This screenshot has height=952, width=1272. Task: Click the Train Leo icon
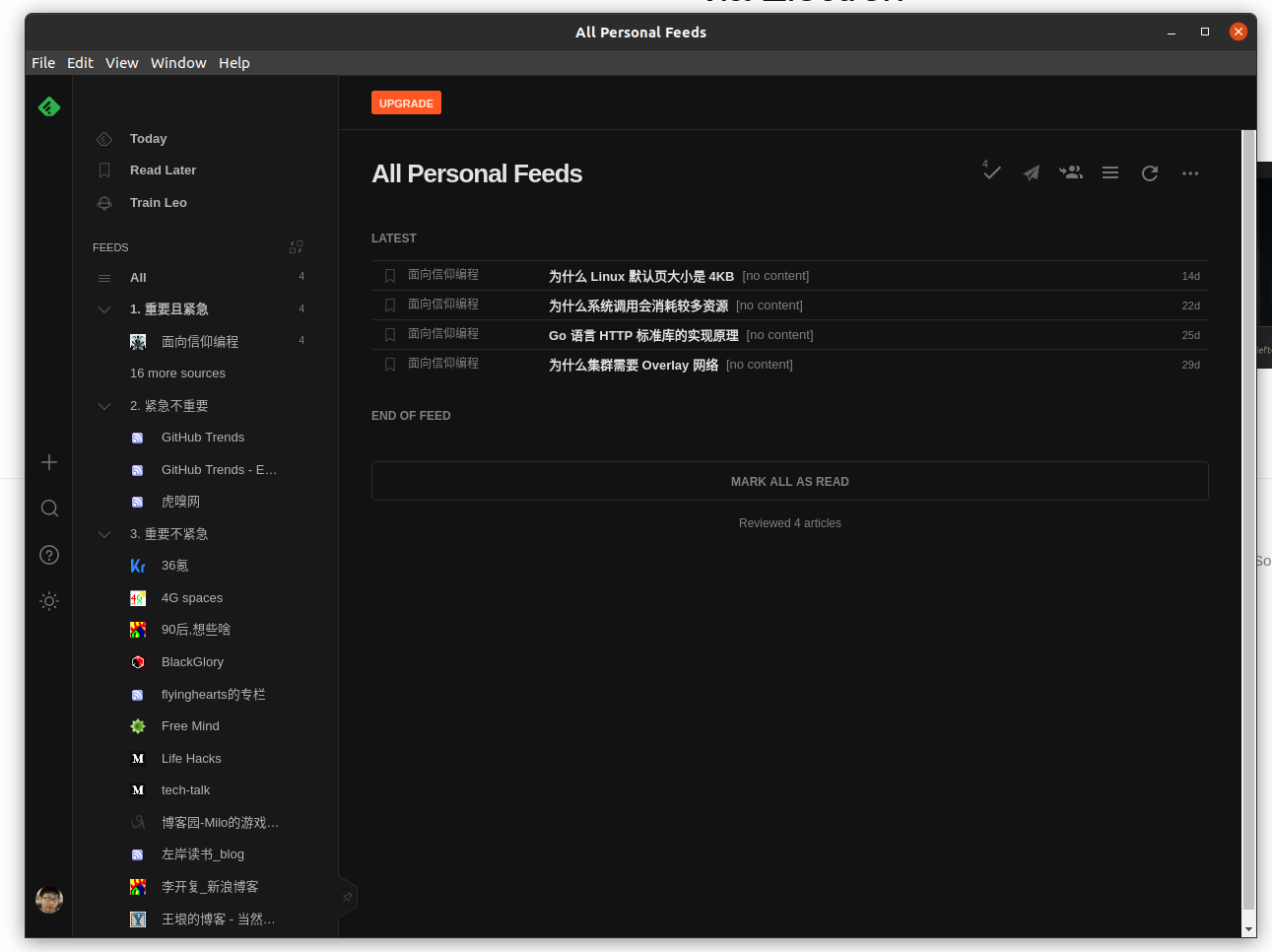tap(104, 203)
